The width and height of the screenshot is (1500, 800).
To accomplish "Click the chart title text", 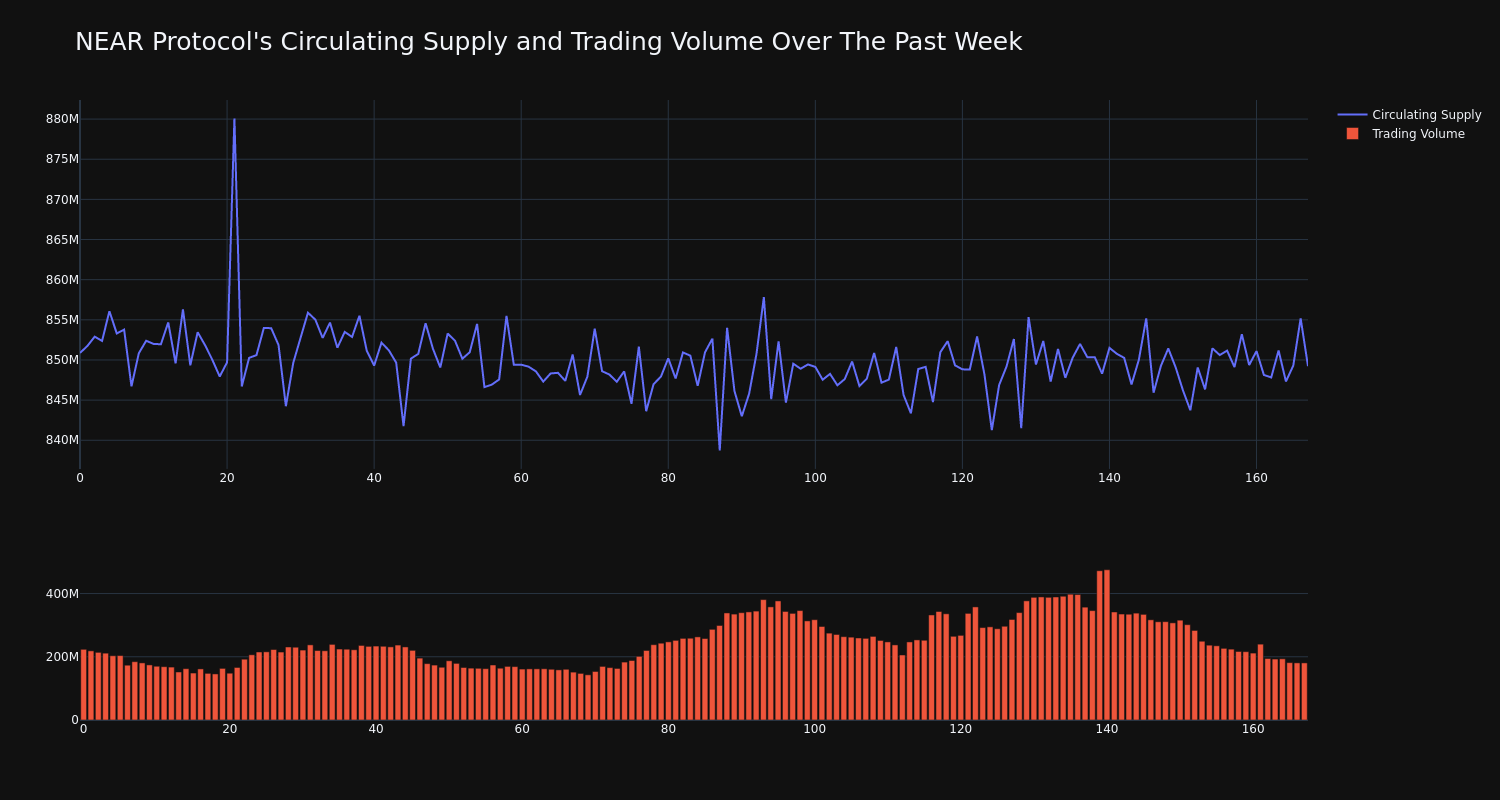I will click(x=548, y=42).
